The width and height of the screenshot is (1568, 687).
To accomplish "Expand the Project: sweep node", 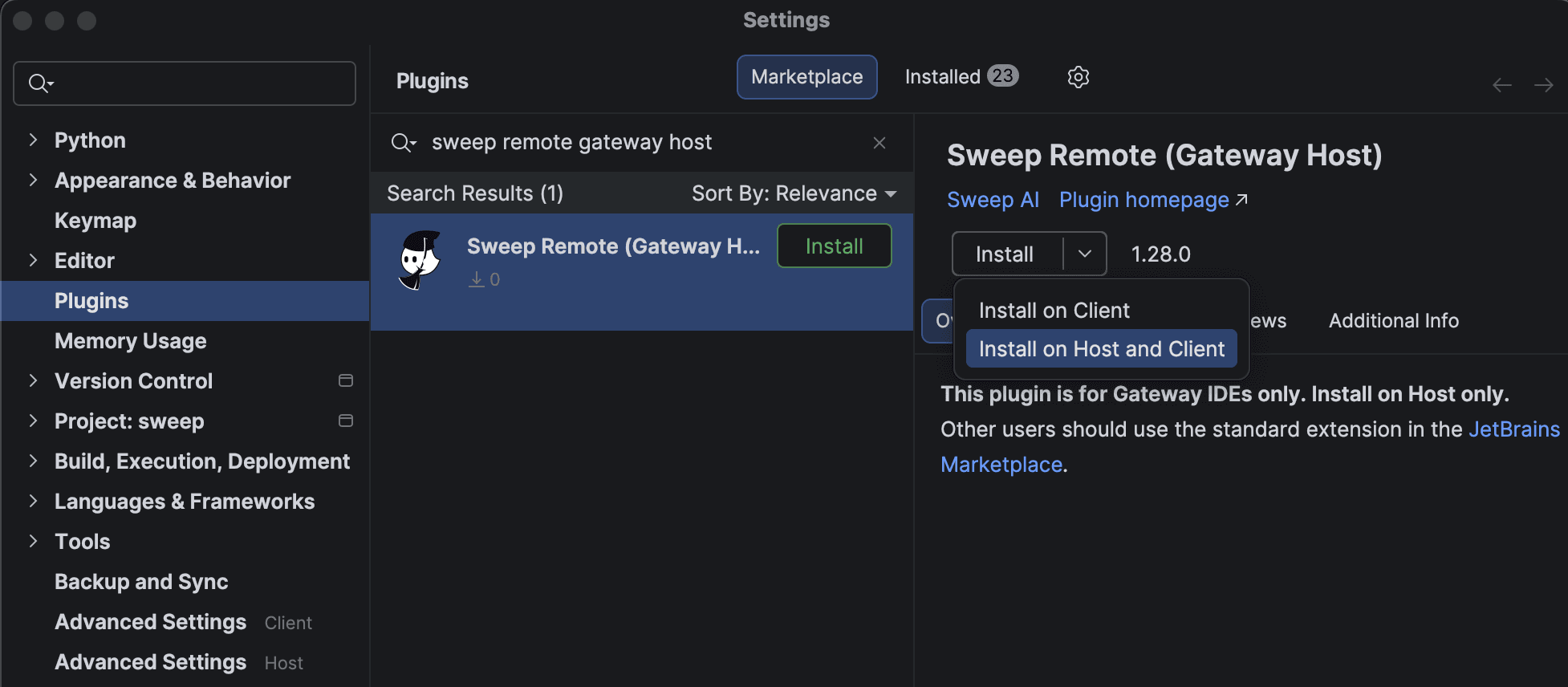I will click(33, 421).
